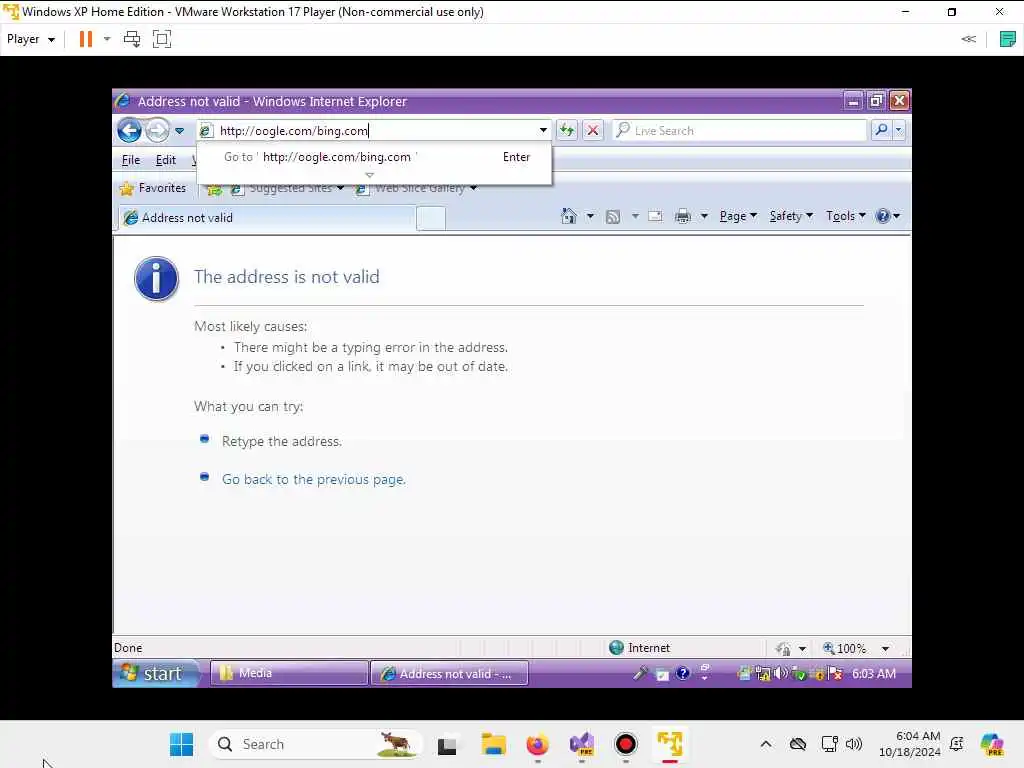Click the 'Address not valid' taskbar button
The width and height of the screenshot is (1024, 768).
pos(449,673)
